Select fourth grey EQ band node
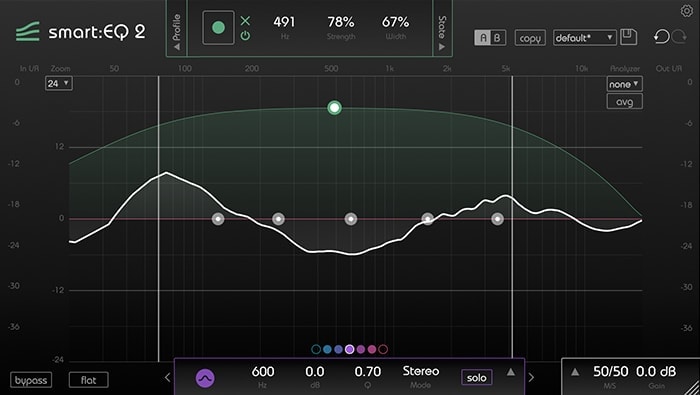The image size is (700, 395). point(428,219)
